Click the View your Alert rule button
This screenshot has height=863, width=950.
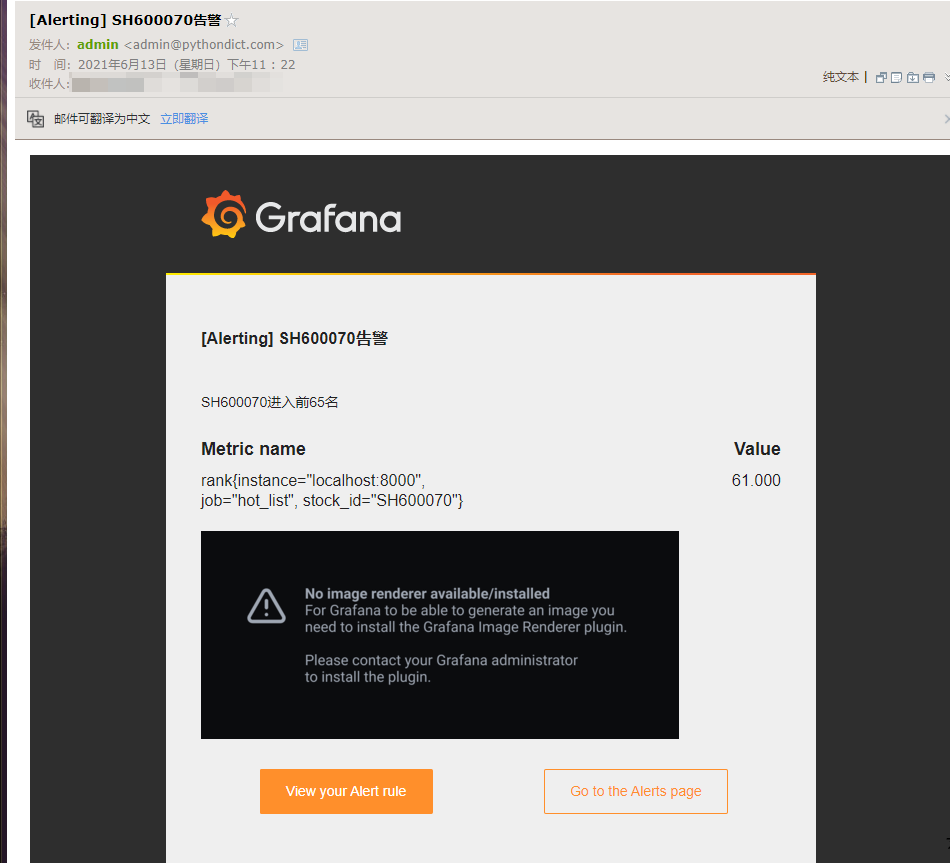coord(346,791)
